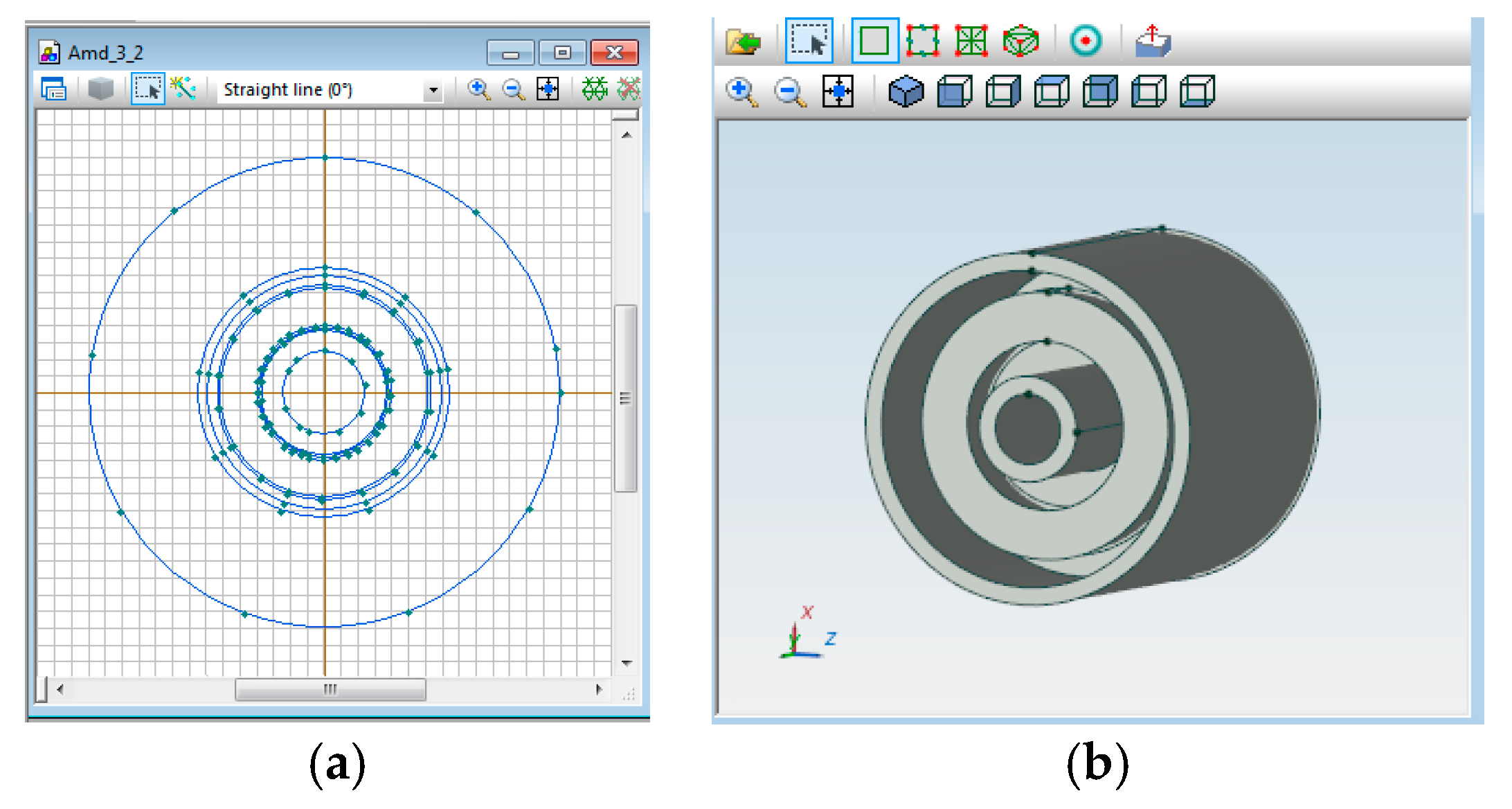Screen dimensions: 1512x809
Task: Toggle plain green square face display mode
Action: (874, 41)
